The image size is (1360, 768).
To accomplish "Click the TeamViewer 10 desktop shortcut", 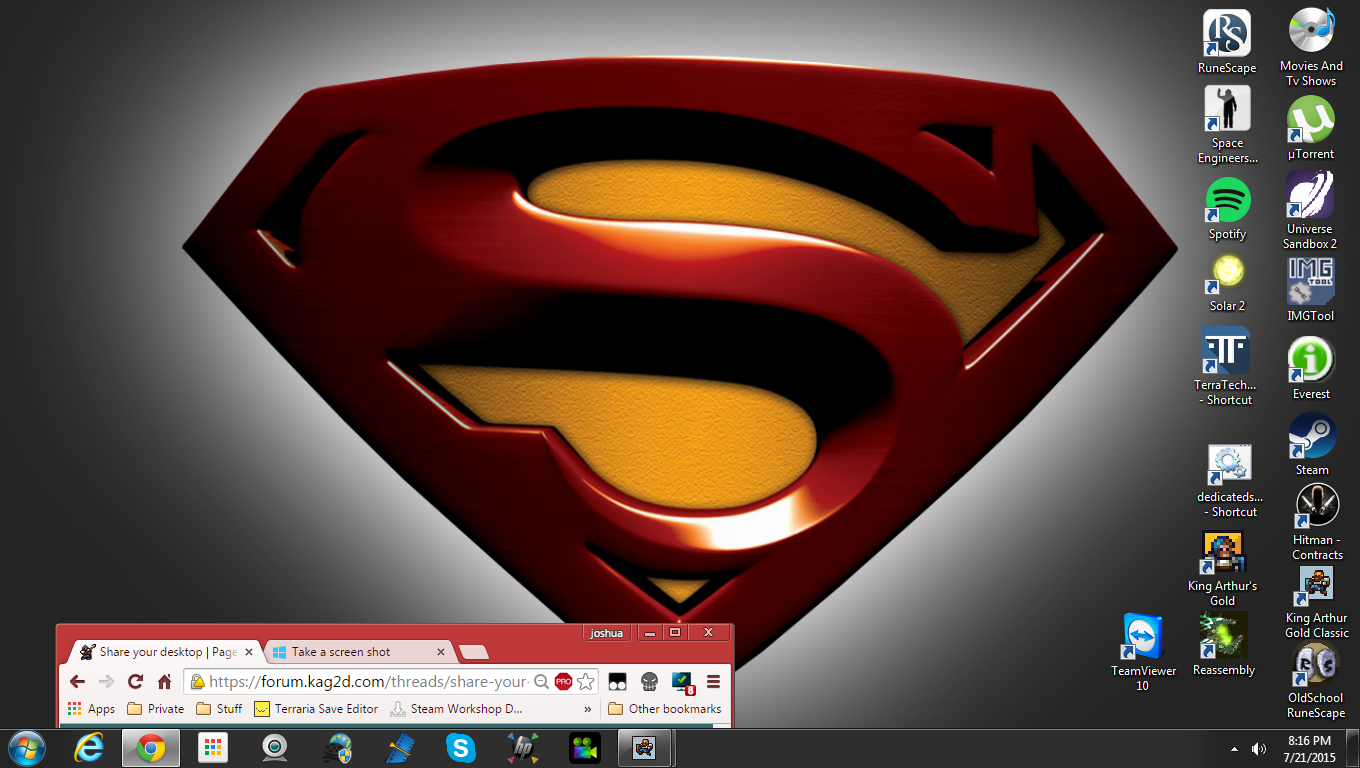I will click(x=1143, y=652).
